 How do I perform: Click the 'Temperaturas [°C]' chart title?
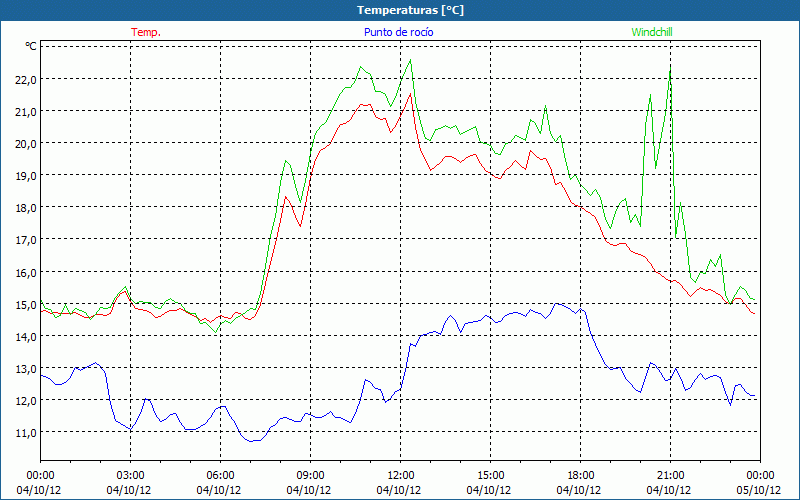tap(410, 10)
